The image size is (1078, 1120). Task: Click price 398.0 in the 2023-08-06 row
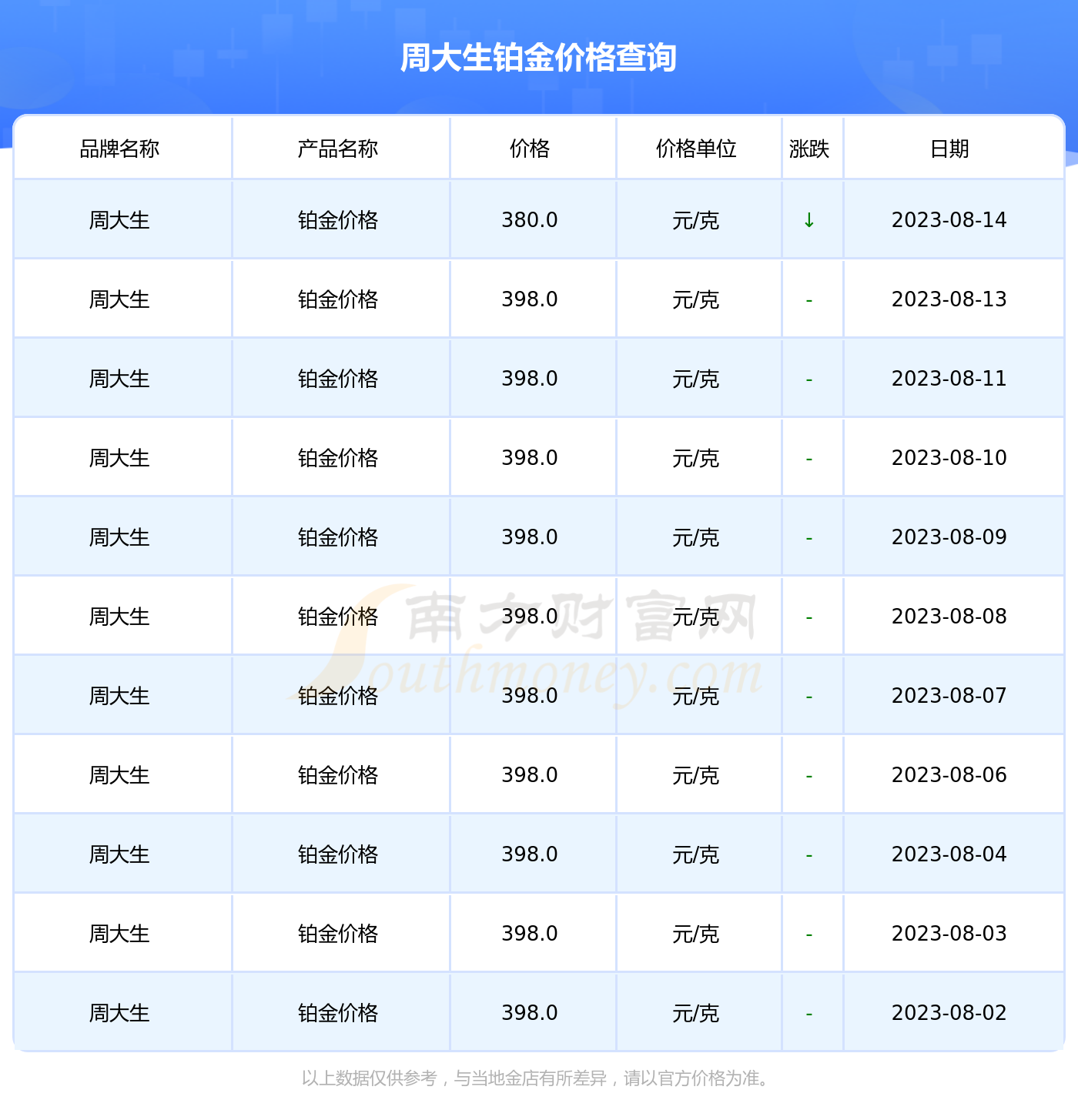pyautogui.click(x=530, y=775)
